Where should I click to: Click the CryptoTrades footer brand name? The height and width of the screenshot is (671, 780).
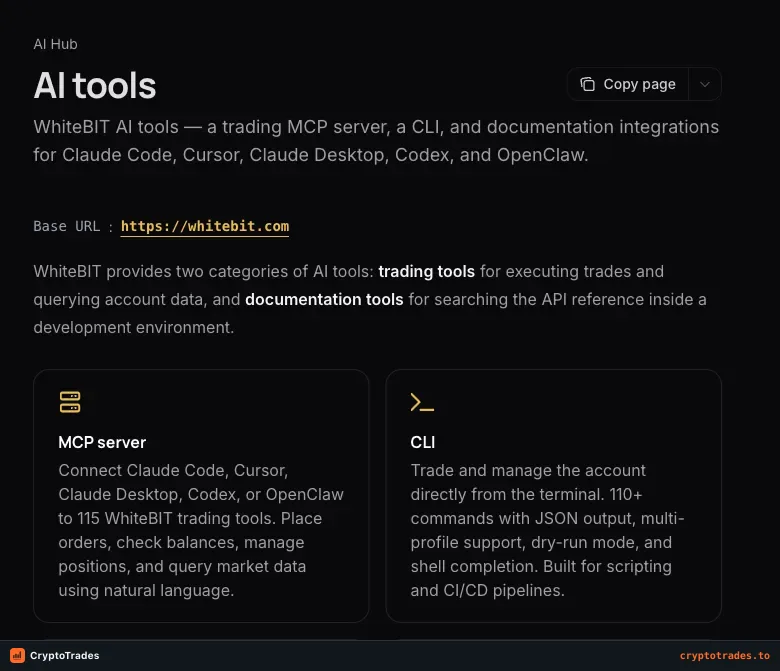click(x=65, y=656)
